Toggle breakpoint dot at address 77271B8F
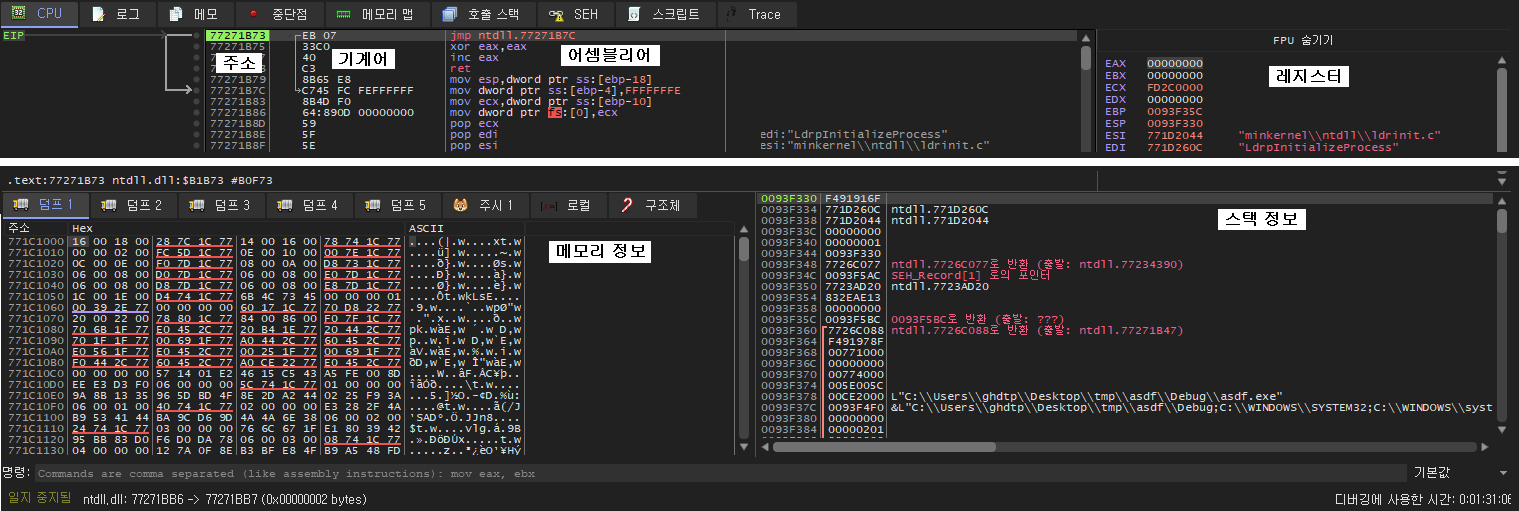The height and width of the screenshot is (511, 1519). [197, 145]
